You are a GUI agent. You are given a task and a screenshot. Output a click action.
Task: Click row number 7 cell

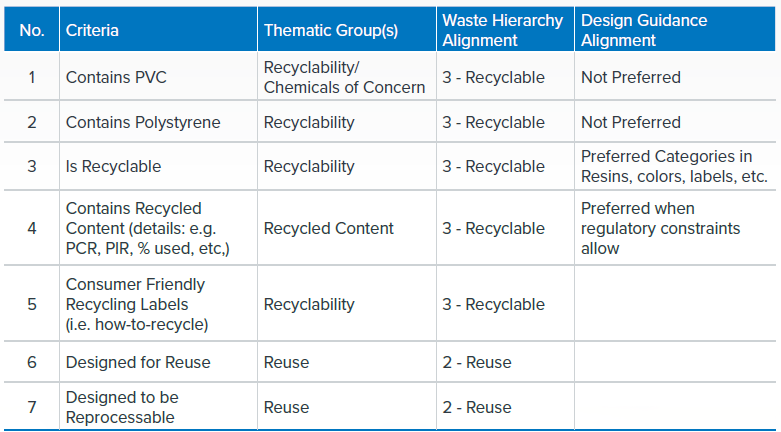click(32, 407)
